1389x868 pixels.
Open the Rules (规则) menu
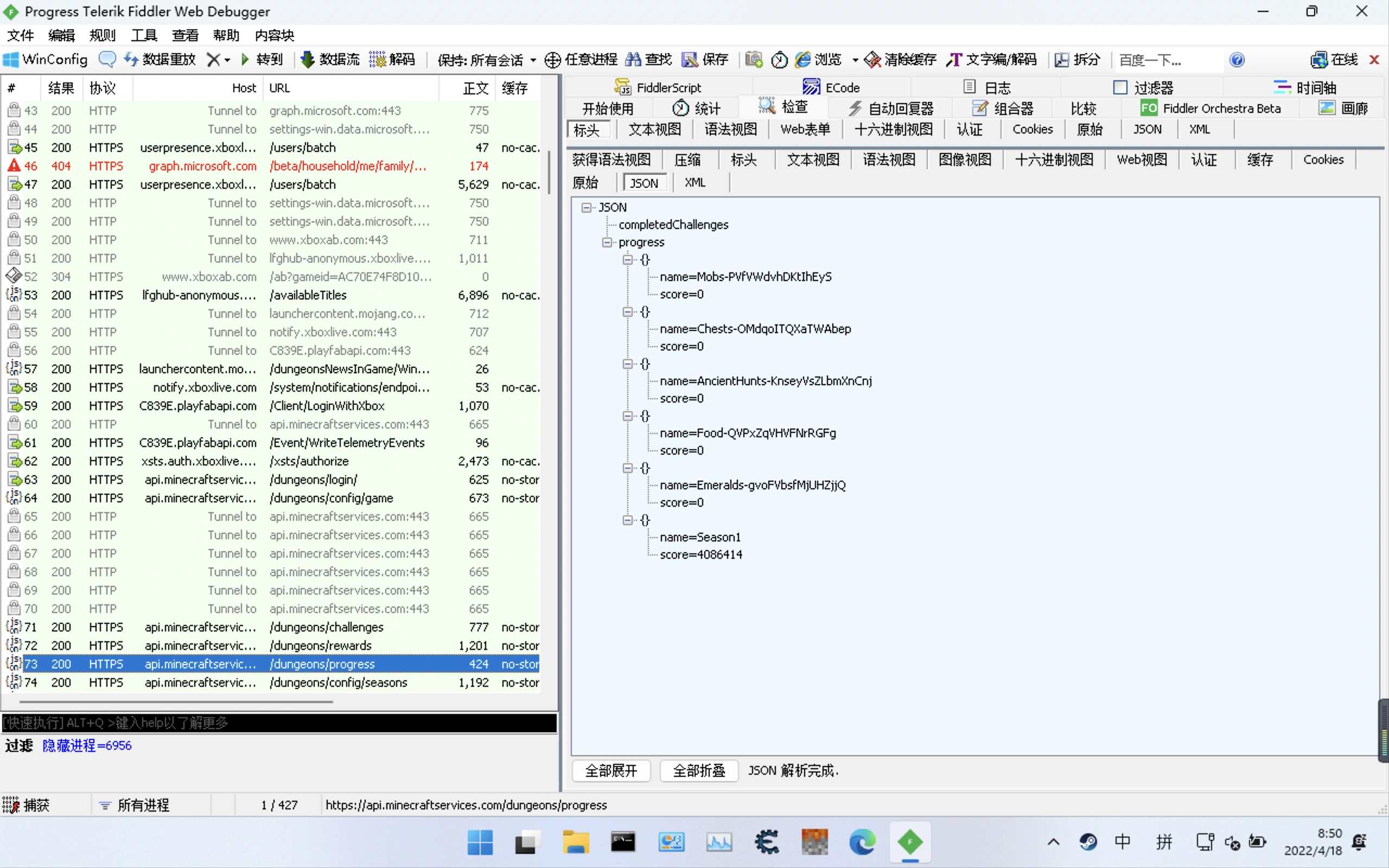click(102, 36)
